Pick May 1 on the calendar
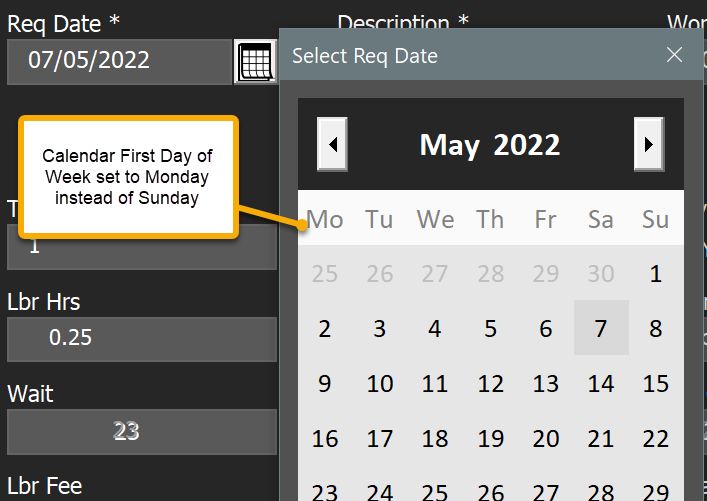This screenshot has height=501, width=707. coord(656,273)
